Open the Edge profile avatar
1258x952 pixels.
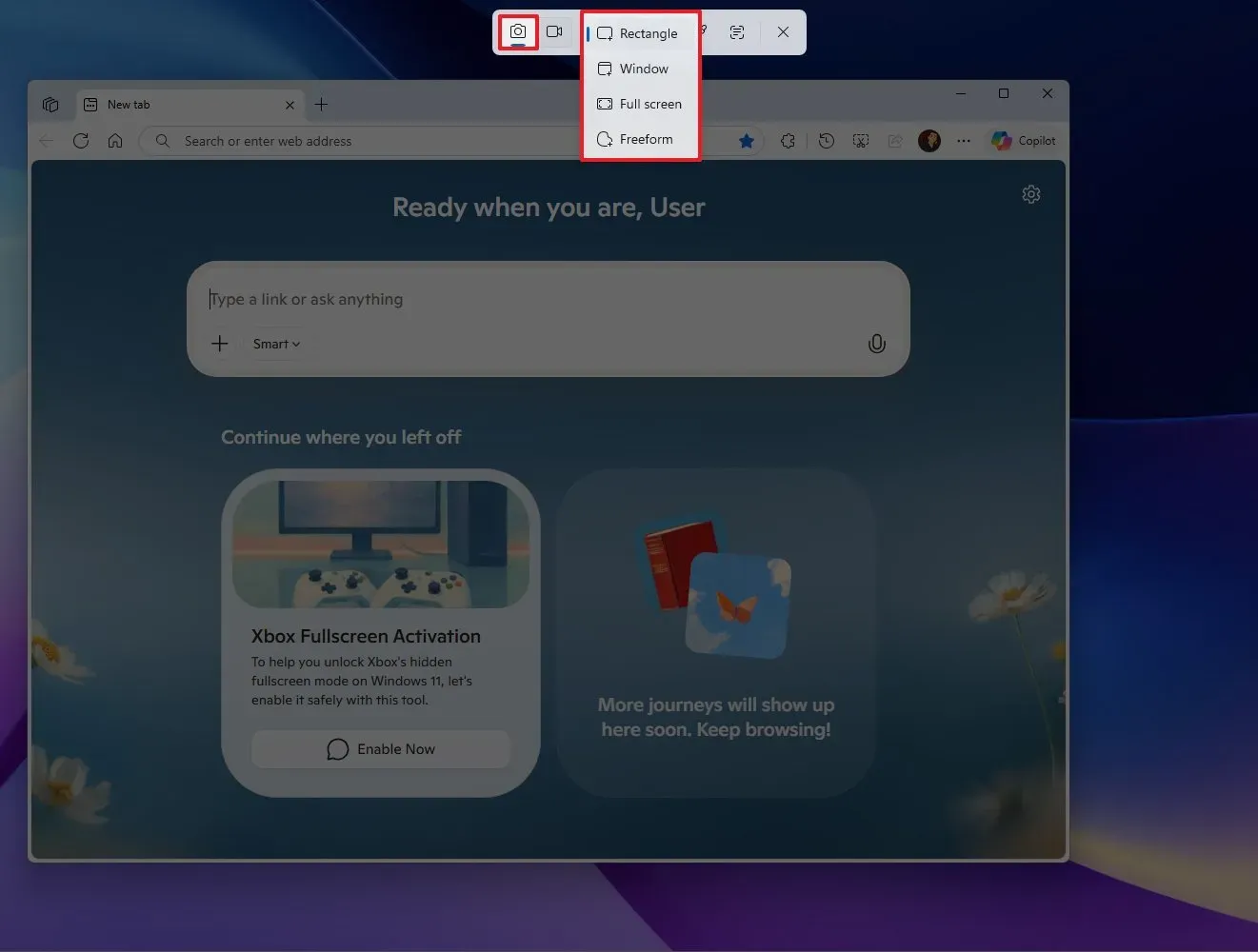929,140
